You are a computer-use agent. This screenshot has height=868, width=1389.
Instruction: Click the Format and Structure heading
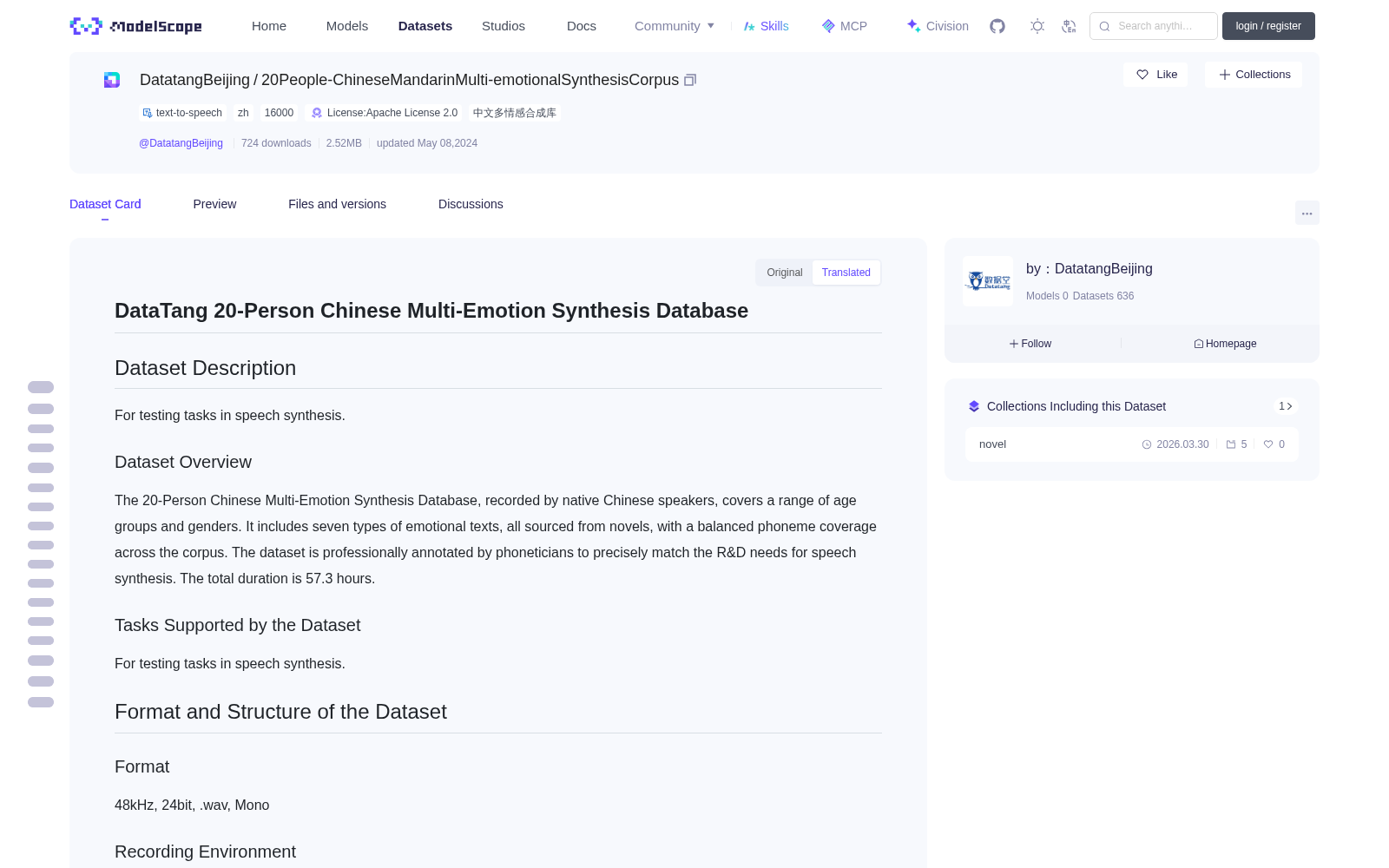pos(280,712)
